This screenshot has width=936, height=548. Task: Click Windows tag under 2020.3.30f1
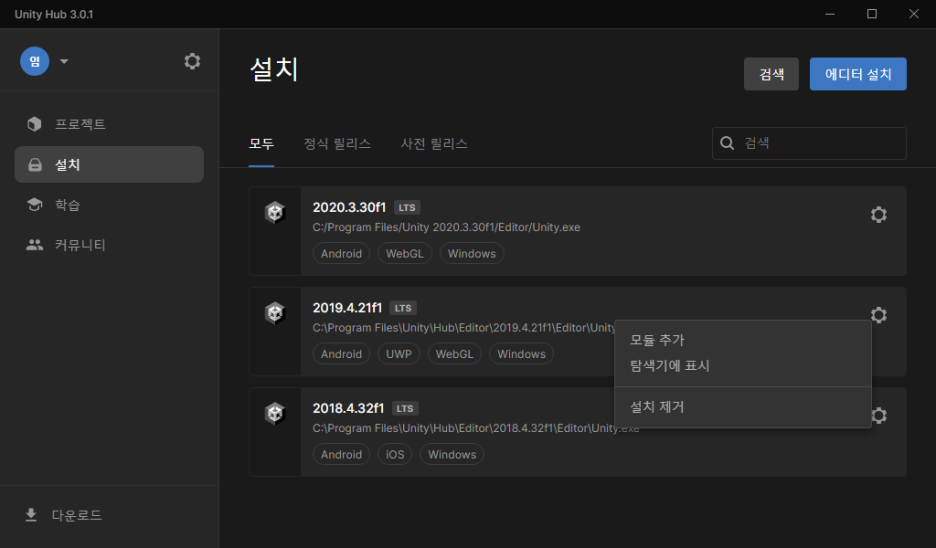coord(472,254)
